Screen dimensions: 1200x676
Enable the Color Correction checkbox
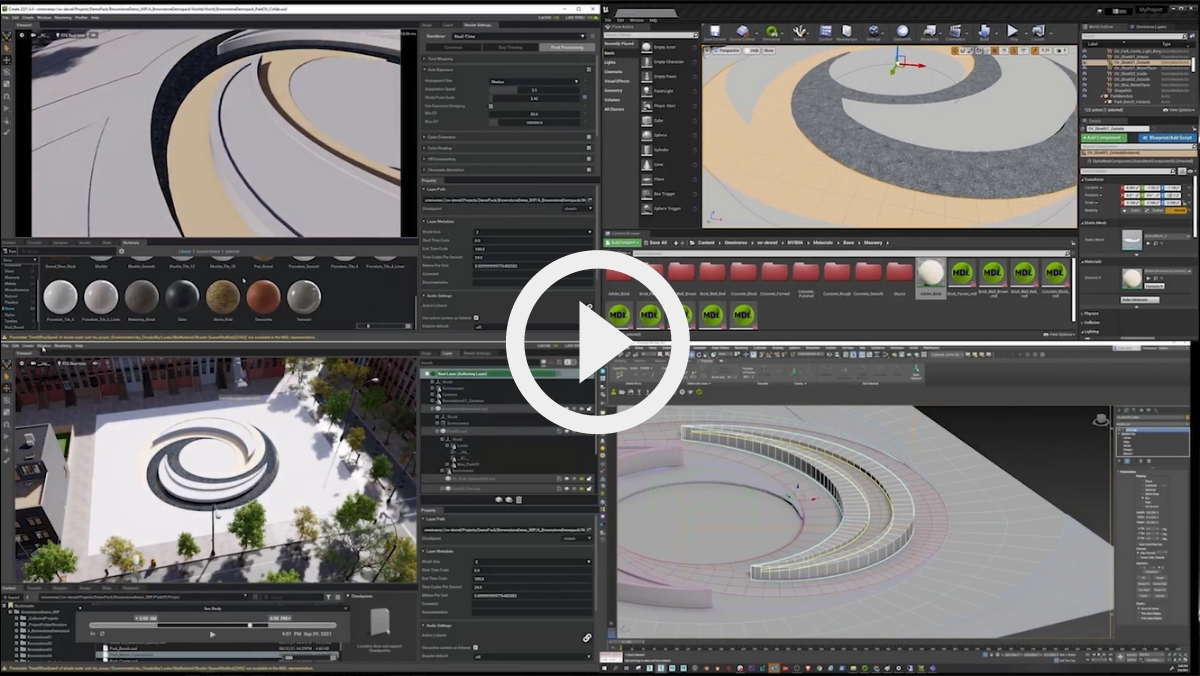(589, 137)
